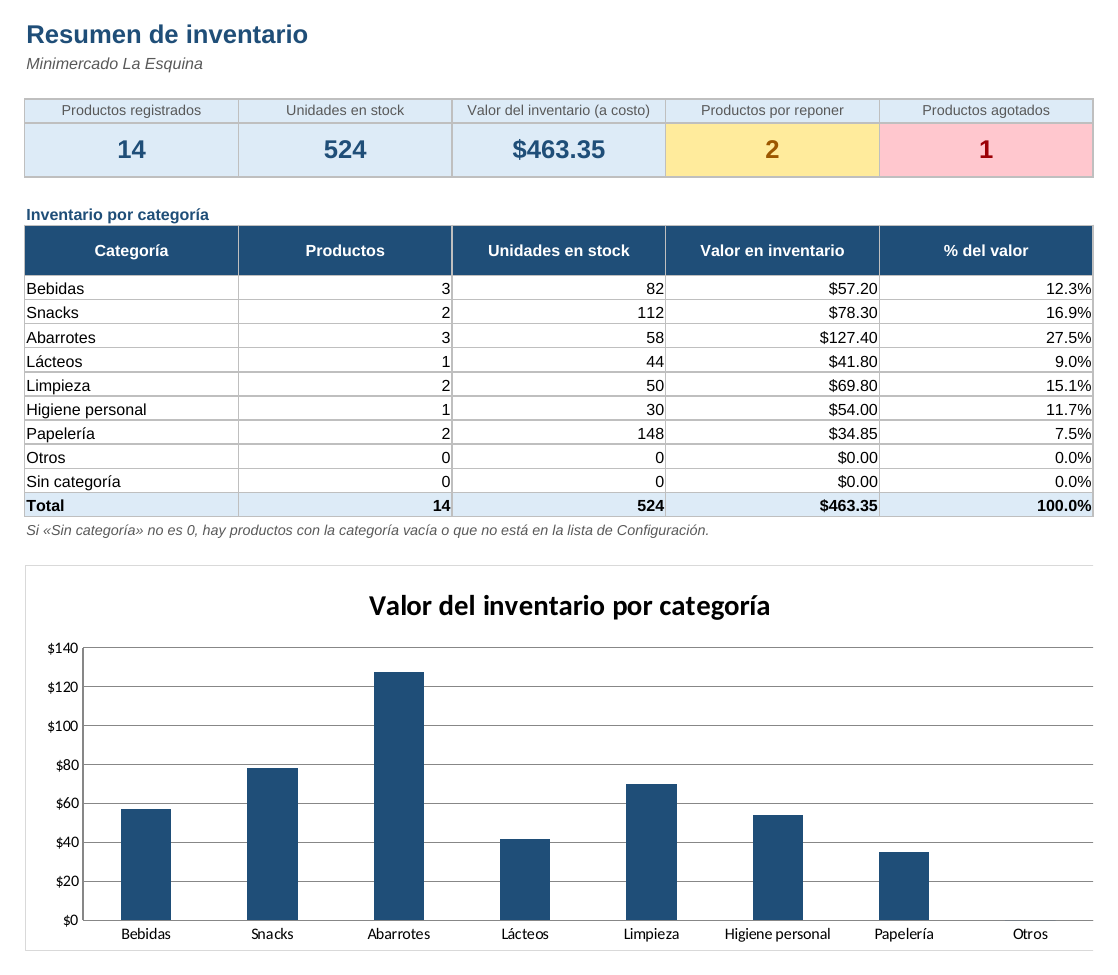Click the Limpieza chart bar

[652, 852]
